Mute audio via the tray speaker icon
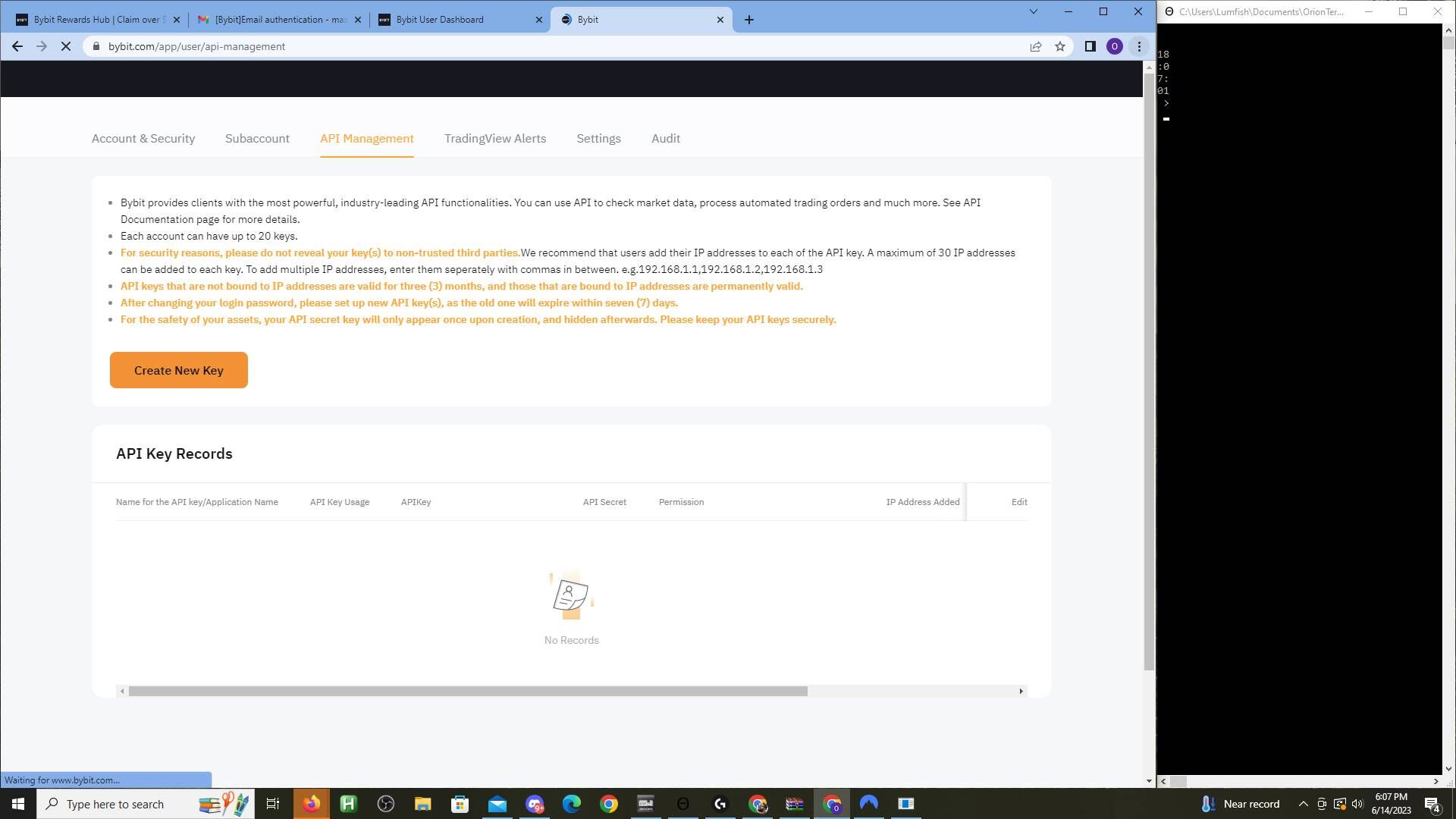This screenshot has height=819, width=1456. pyautogui.click(x=1357, y=804)
